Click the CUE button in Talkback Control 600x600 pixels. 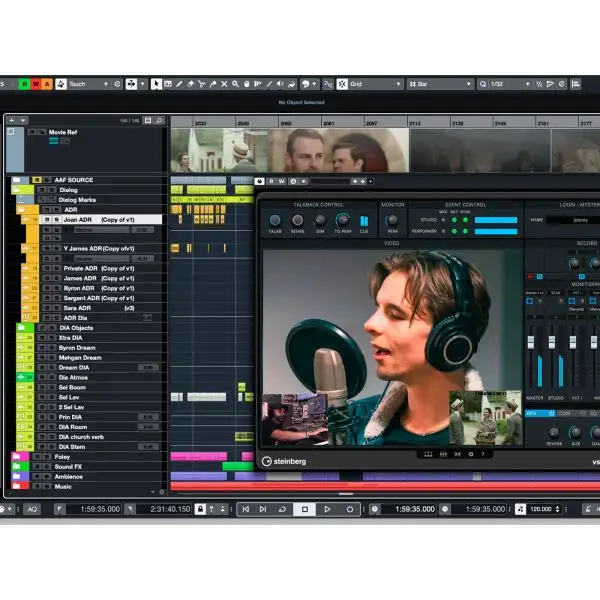click(363, 221)
